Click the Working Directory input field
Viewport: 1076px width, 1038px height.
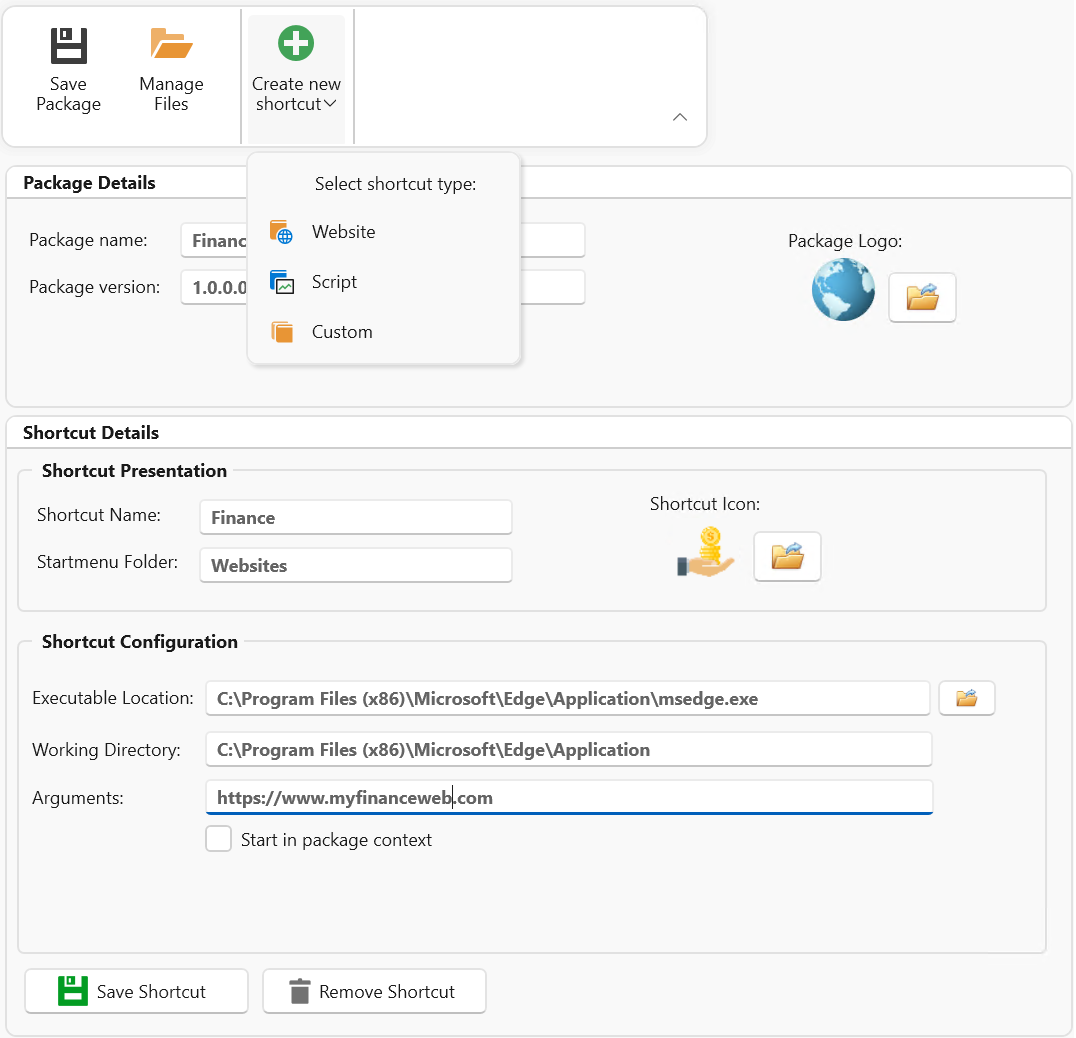click(x=568, y=749)
